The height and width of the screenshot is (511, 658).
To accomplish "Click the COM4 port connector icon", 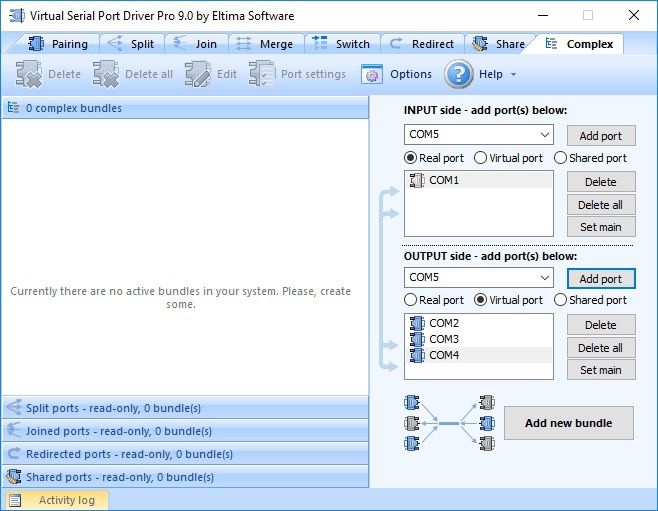I will pos(417,355).
